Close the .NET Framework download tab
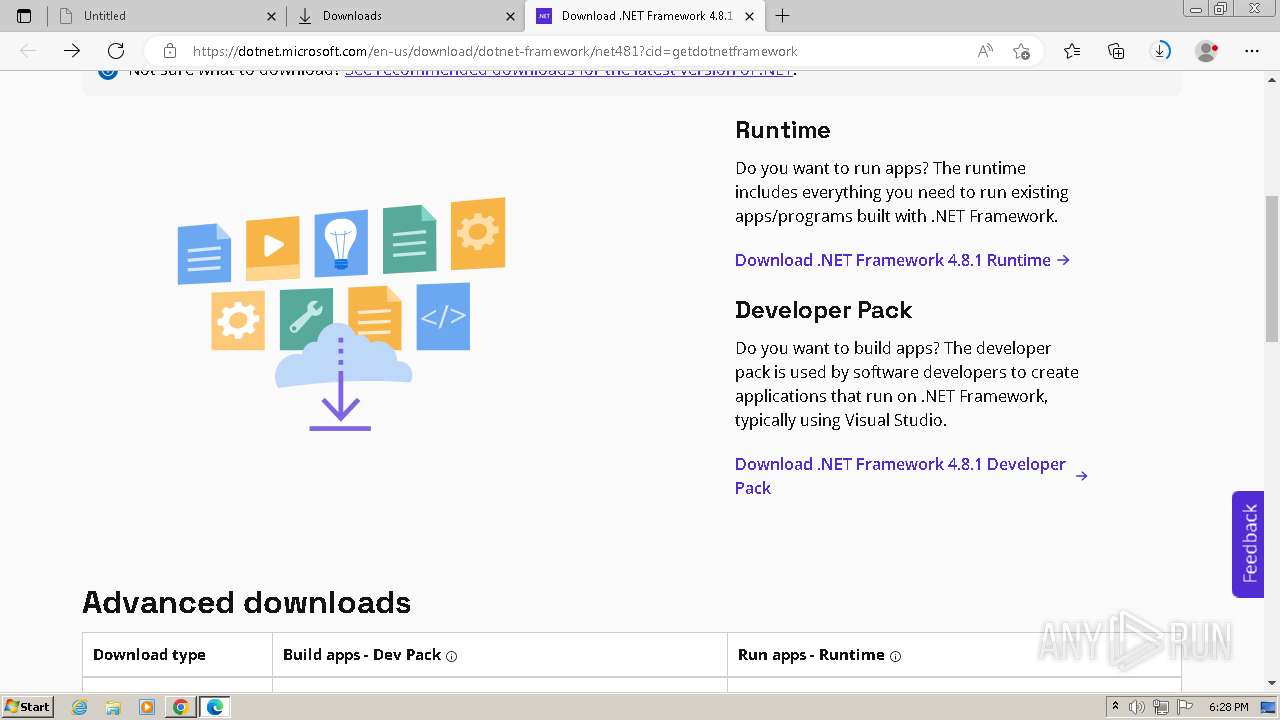 coord(749,16)
